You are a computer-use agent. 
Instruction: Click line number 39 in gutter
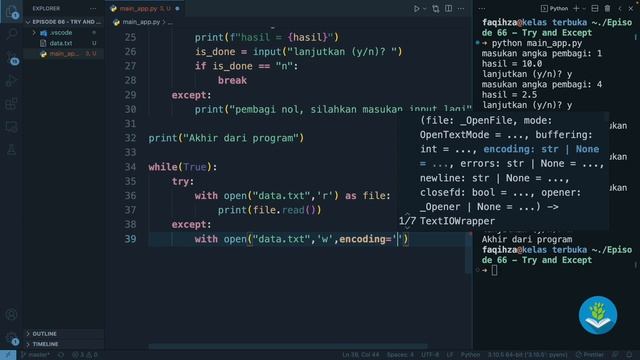click(130, 239)
